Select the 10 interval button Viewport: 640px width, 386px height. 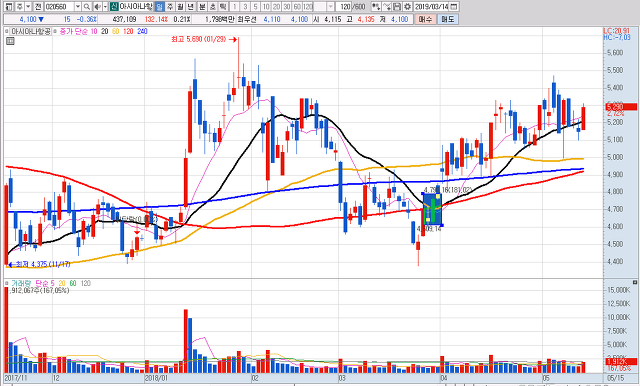click(266, 7)
